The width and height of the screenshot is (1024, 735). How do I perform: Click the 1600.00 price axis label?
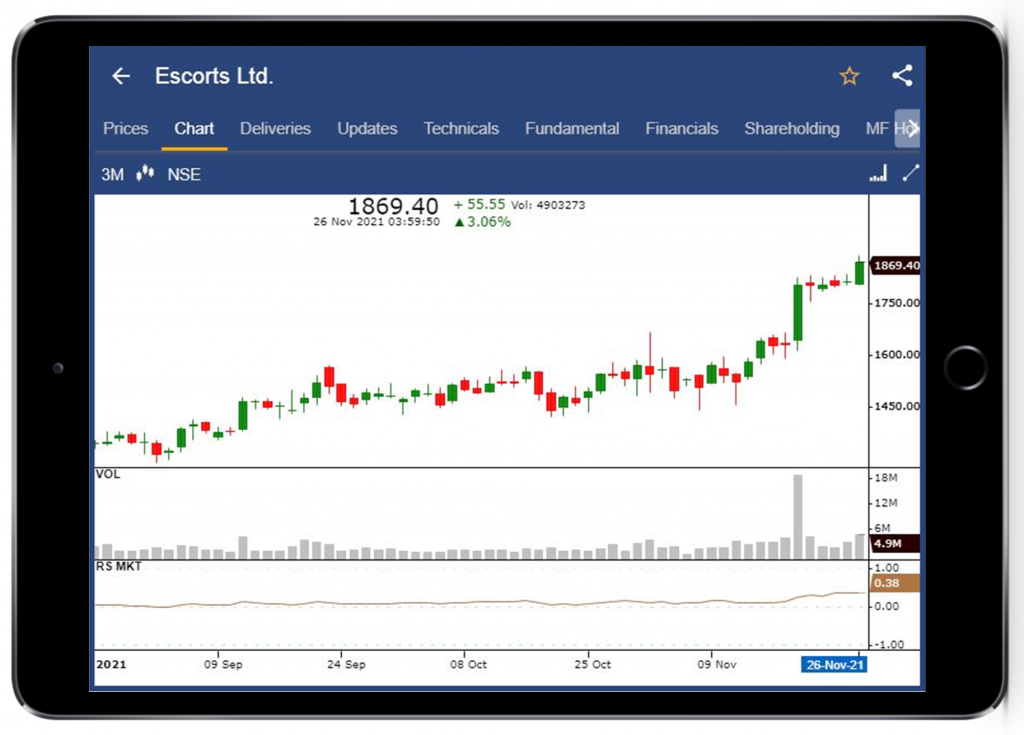click(897, 355)
